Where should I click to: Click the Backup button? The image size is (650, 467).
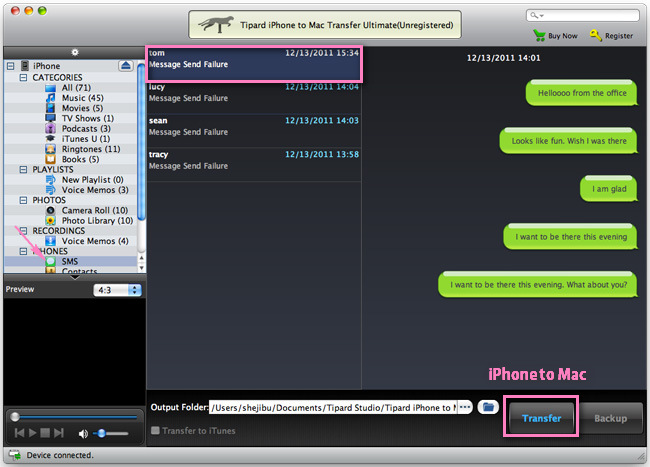click(x=610, y=418)
